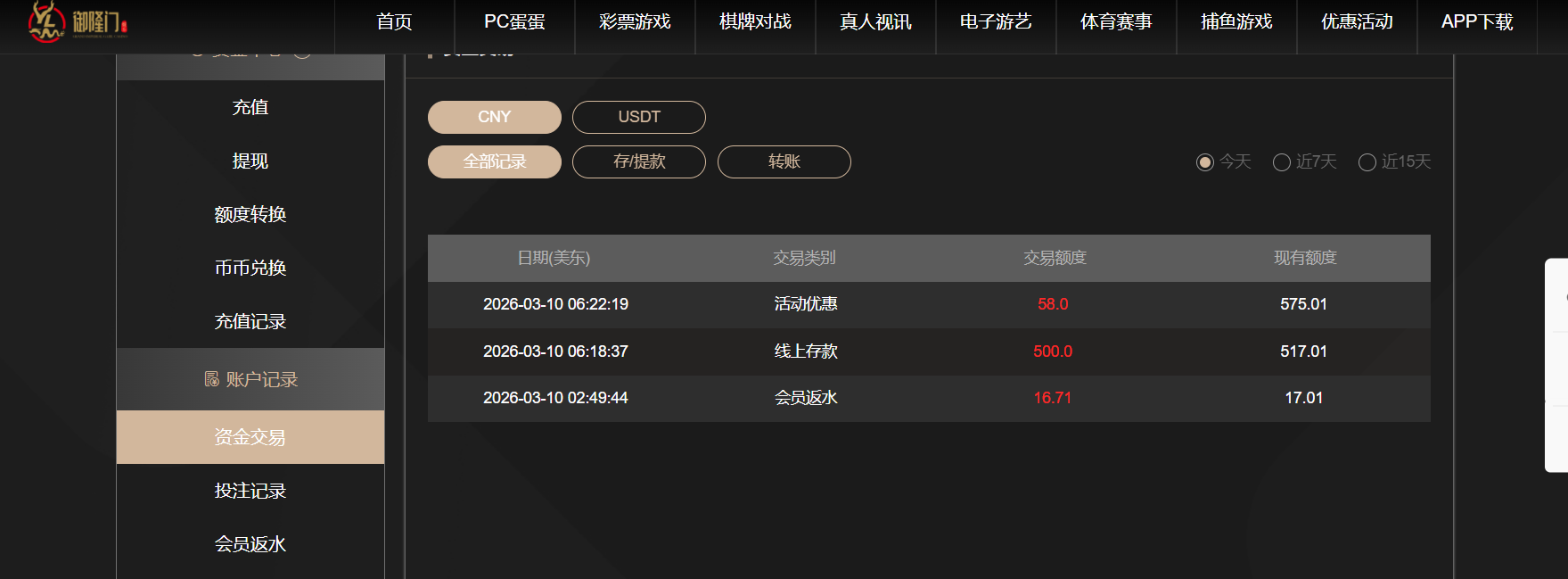Image resolution: width=1568 pixels, height=579 pixels.
Task: Open the 投注记录 betting records
Action: (x=248, y=491)
